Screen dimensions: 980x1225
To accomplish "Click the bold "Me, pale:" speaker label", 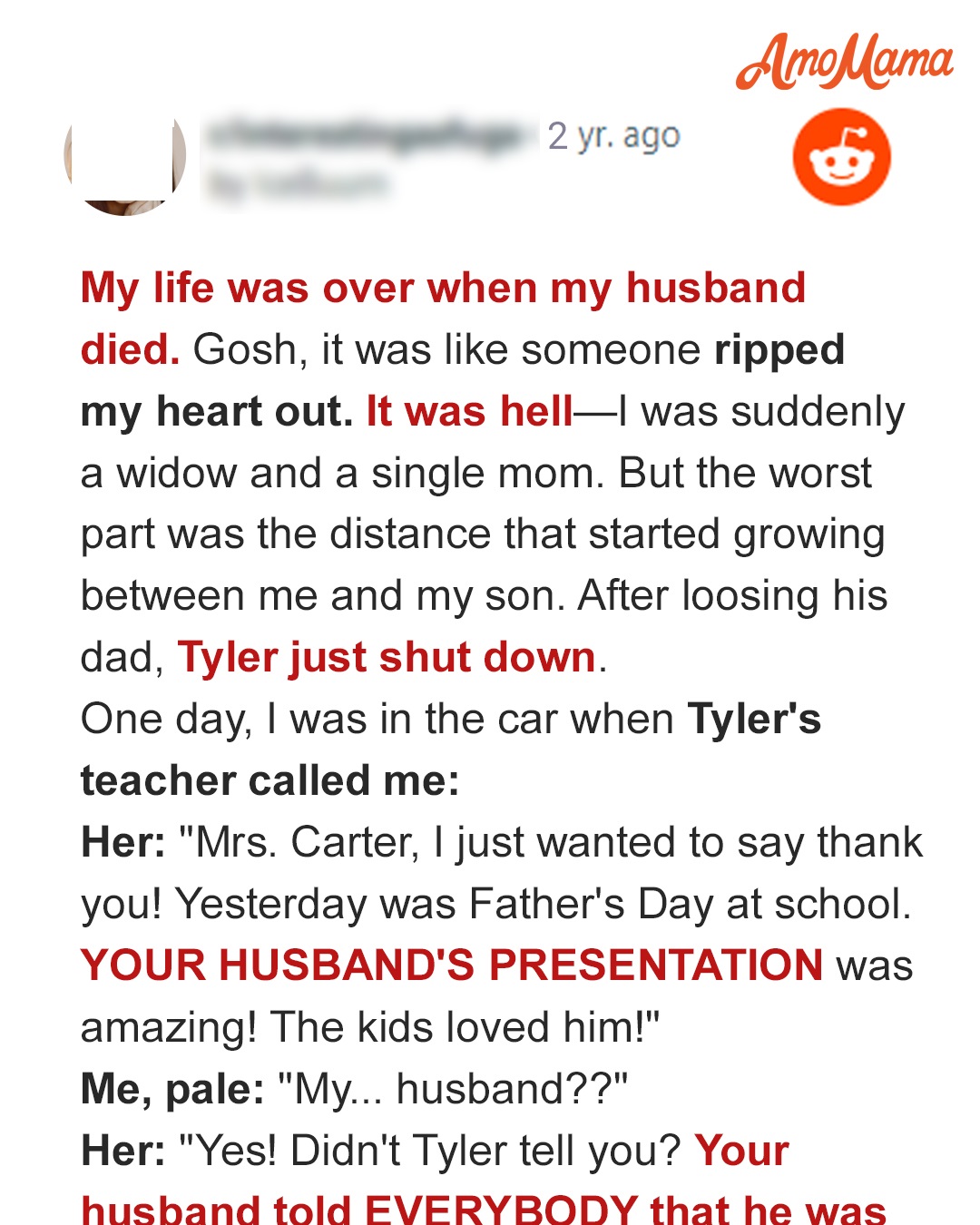I will click(x=172, y=1089).
